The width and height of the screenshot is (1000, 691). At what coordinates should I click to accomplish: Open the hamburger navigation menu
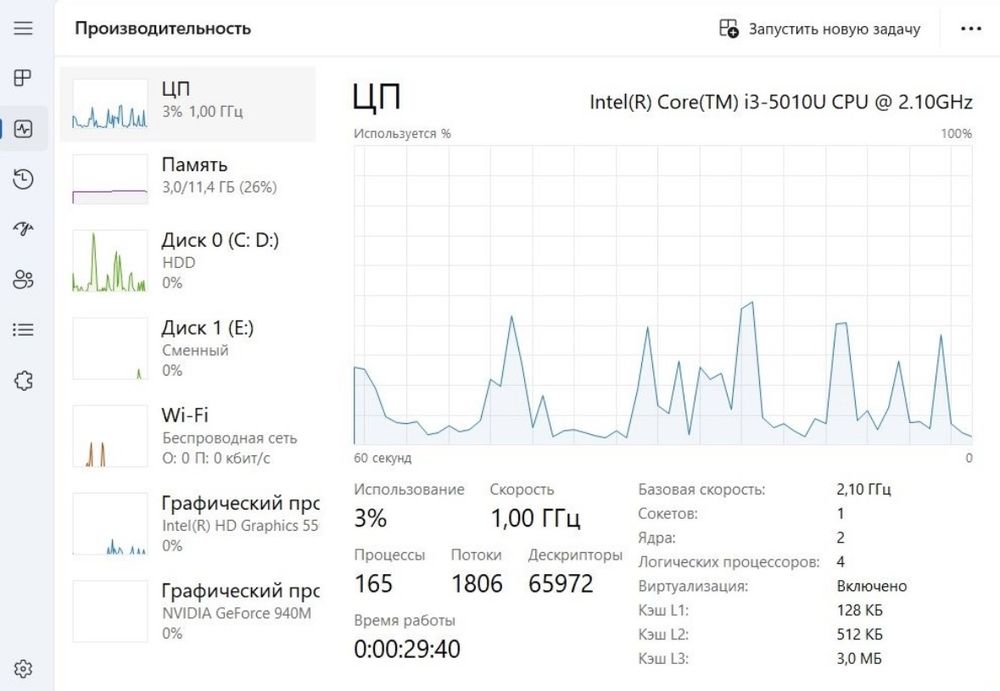(23, 28)
